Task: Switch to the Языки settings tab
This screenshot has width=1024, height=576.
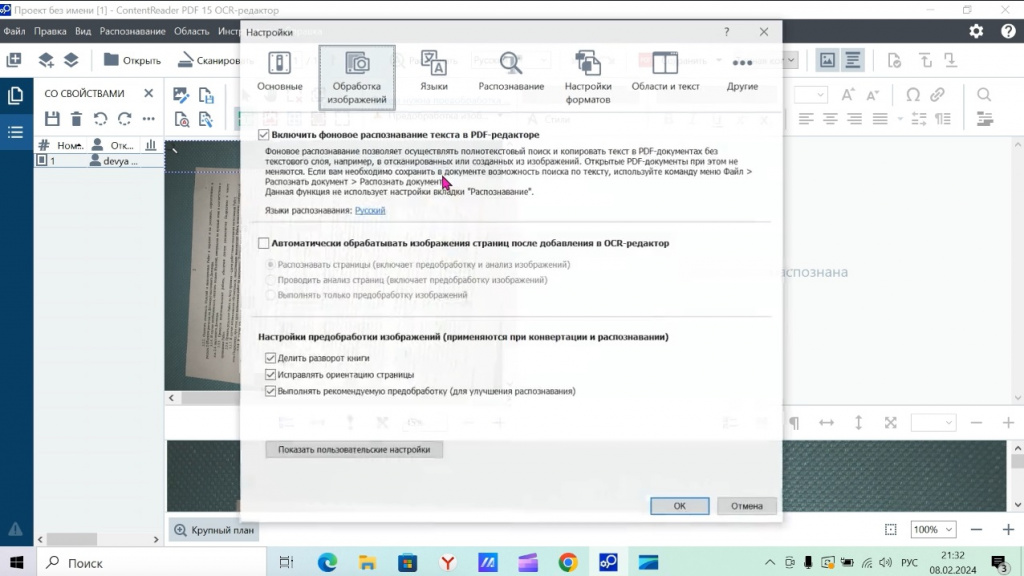Action: tap(434, 72)
